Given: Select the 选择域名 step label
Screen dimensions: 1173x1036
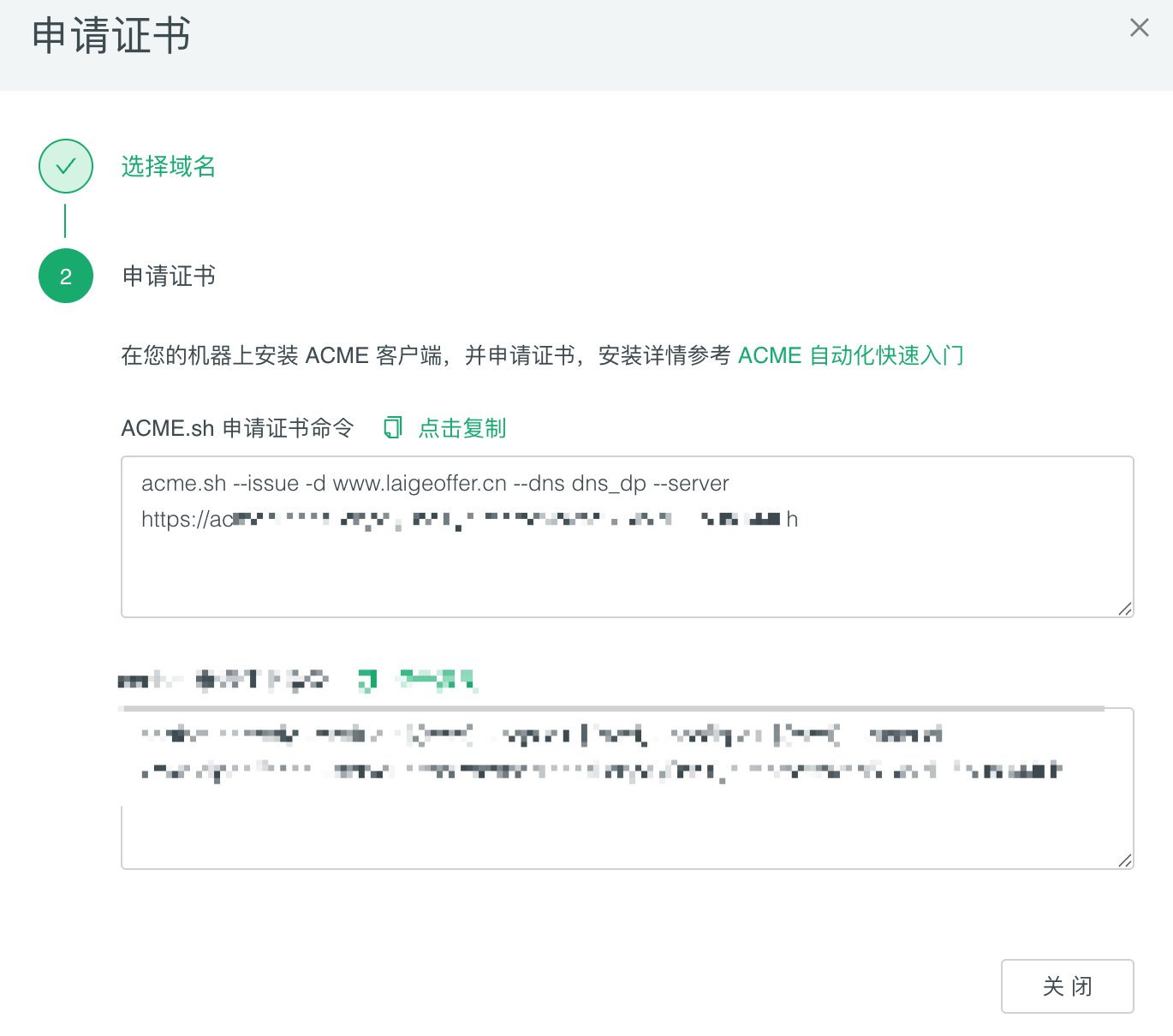Looking at the screenshot, I should (x=168, y=166).
